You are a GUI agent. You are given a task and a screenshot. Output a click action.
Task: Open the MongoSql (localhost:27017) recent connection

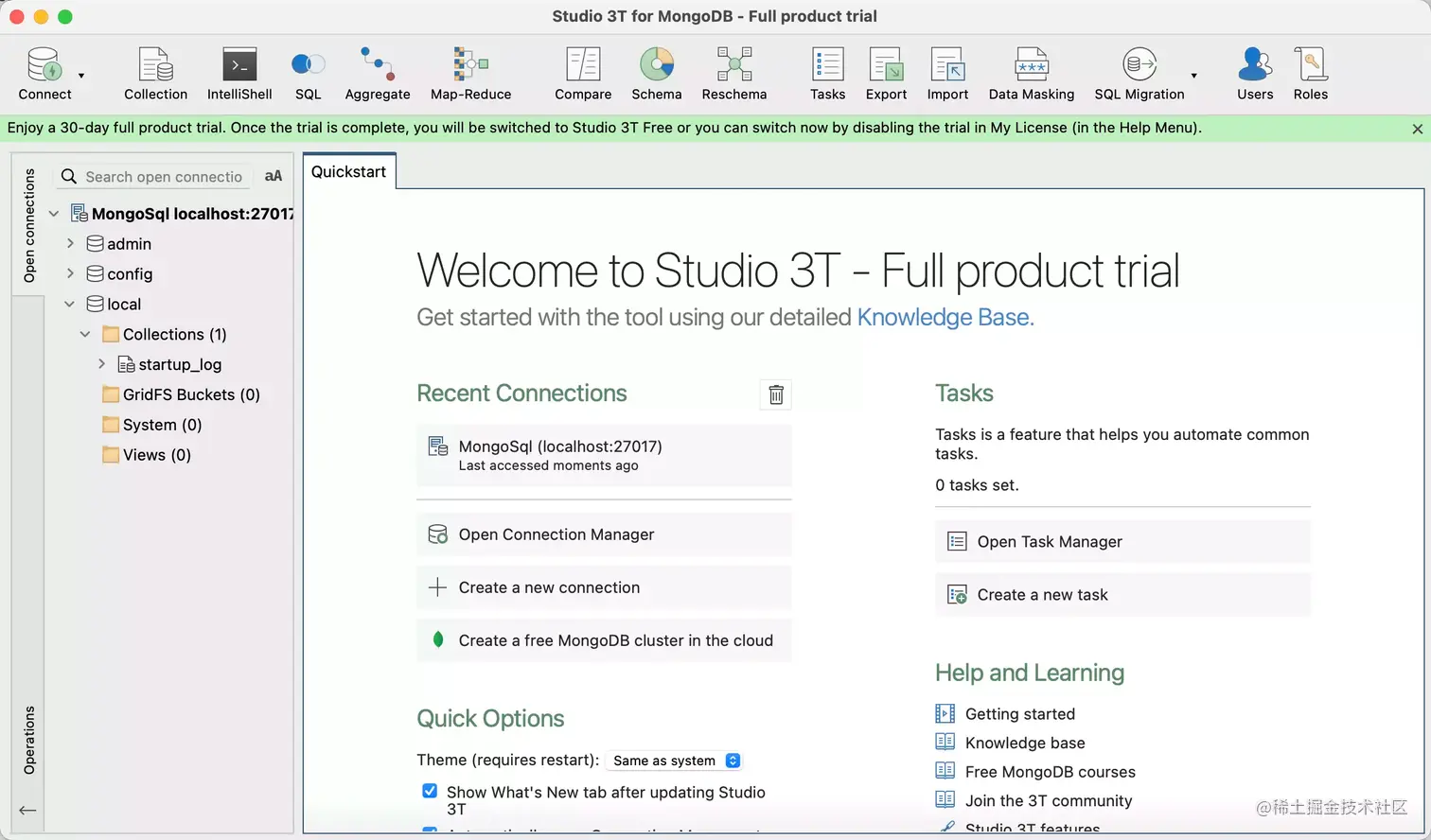[604, 455]
